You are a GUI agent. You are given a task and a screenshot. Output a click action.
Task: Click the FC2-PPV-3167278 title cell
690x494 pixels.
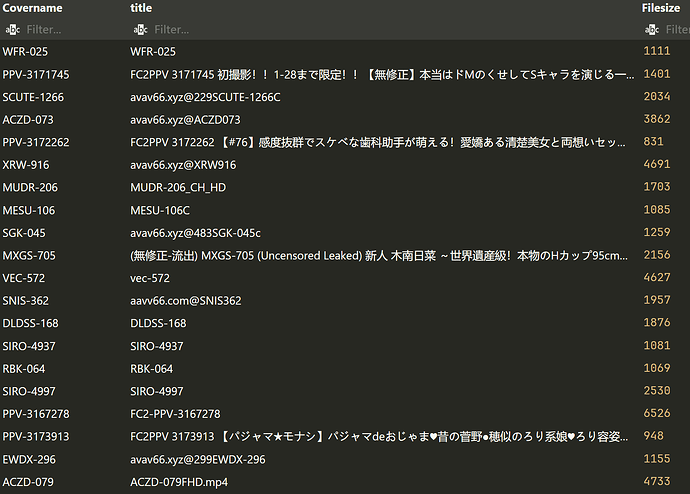click(175, 414)
